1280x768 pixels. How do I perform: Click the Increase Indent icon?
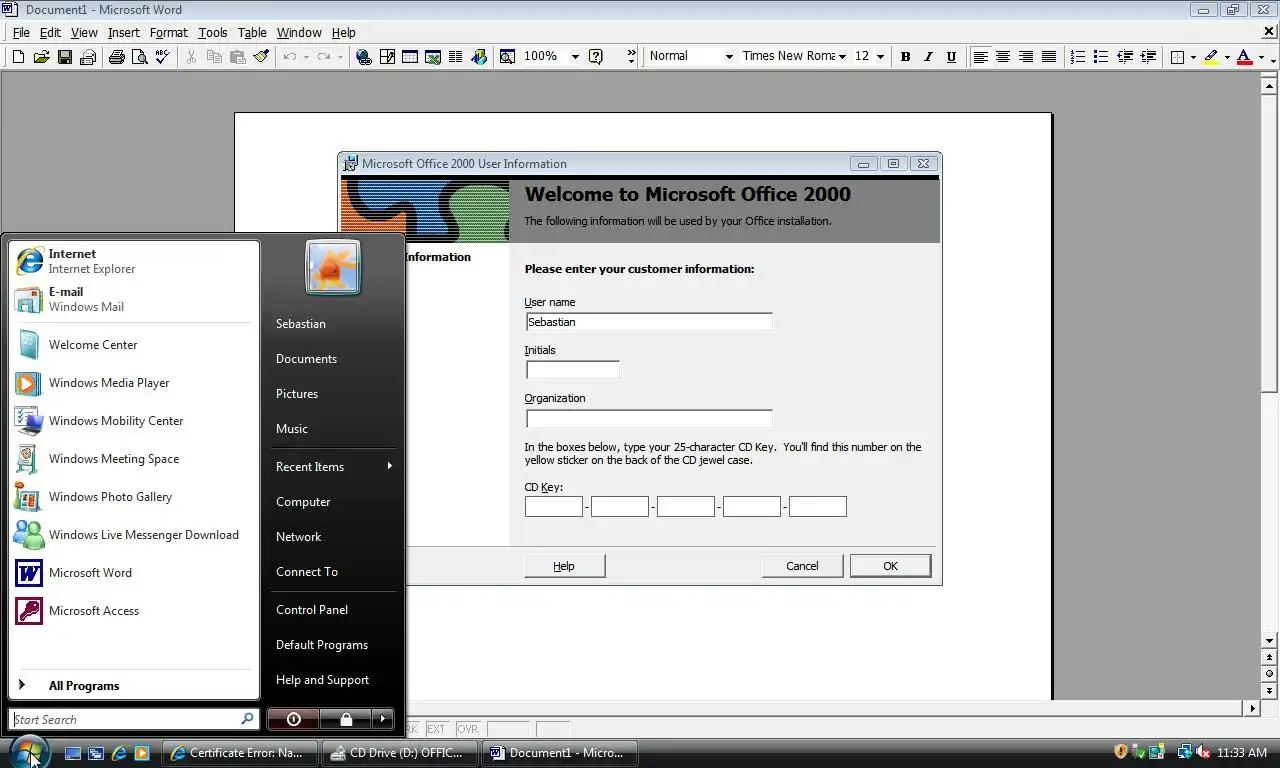(x=1147, y=57)
